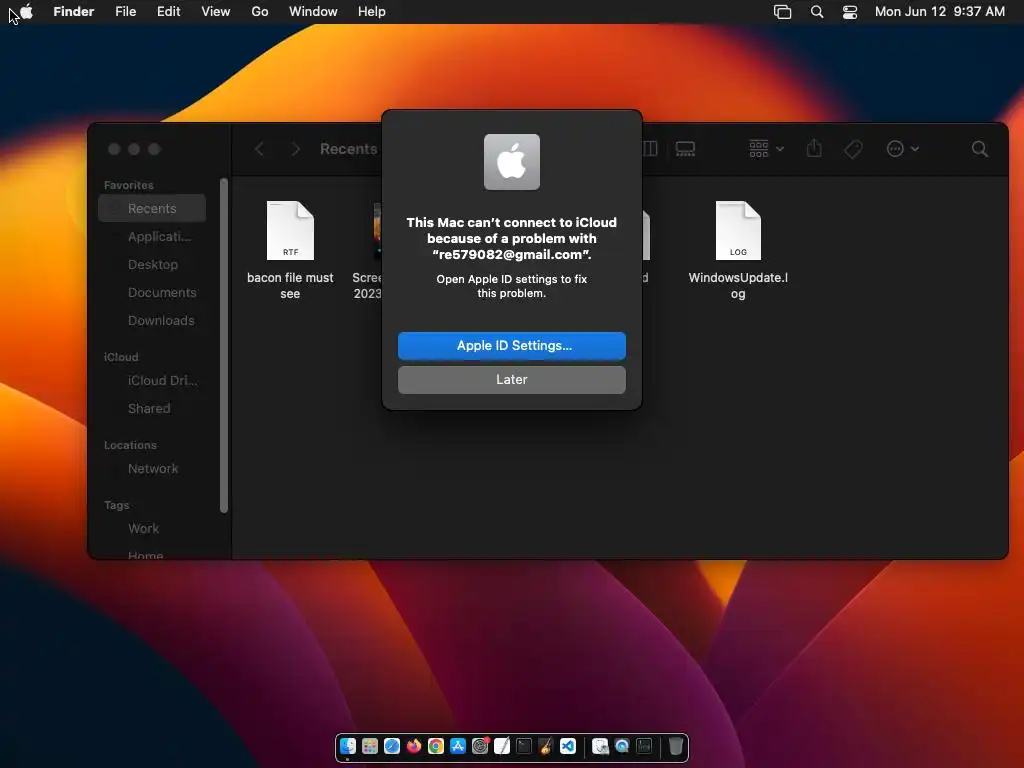Screen dimensions: 1024x768
Task: Open System Settings from the Dock
Action: point(480,746)
